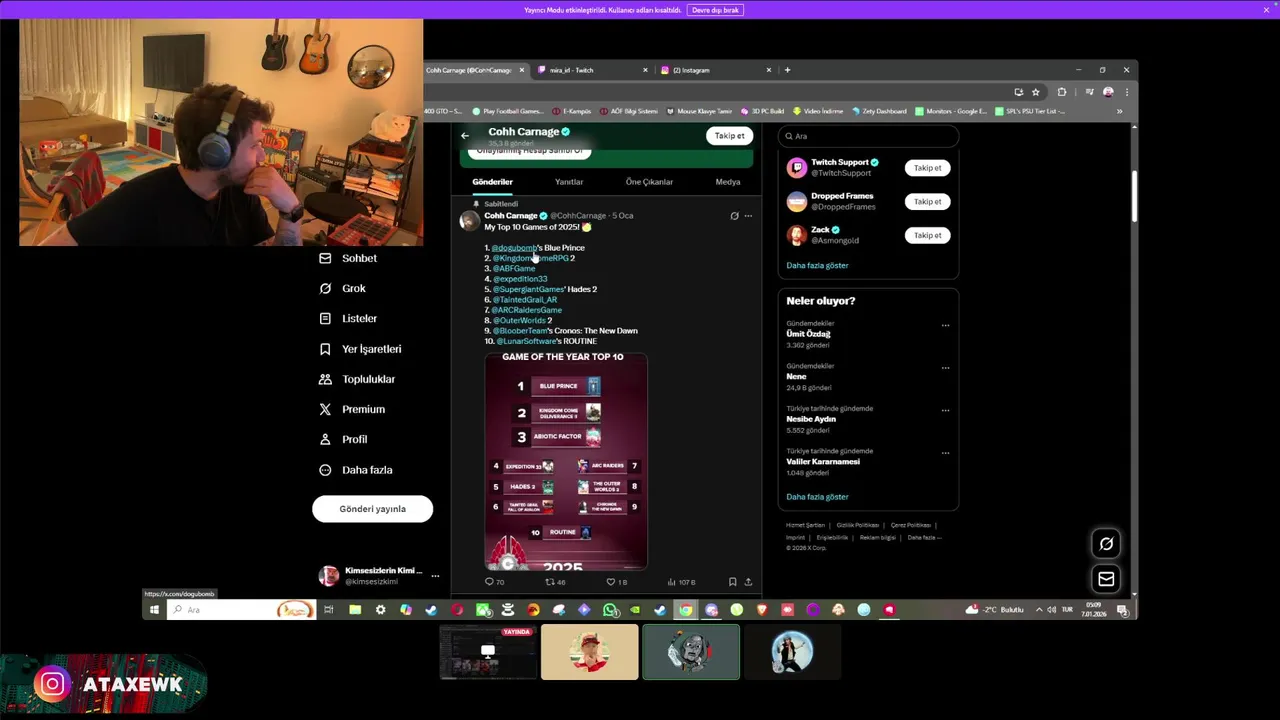Open a new browser tab
1280x720 pixels.
787,70
